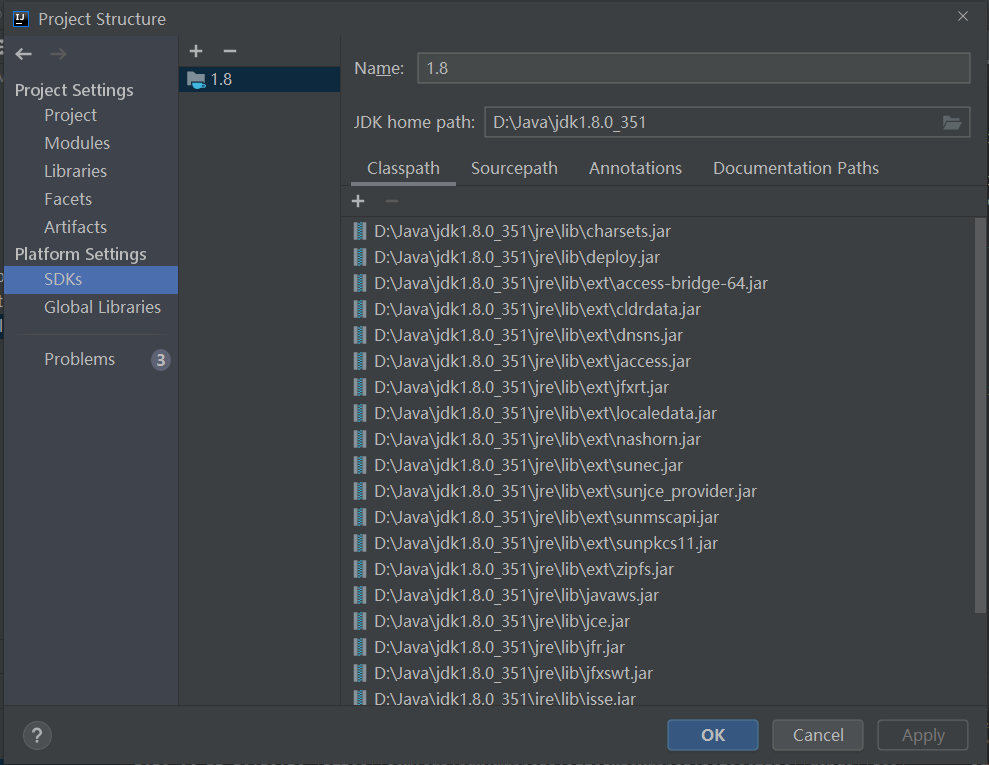
Task: Select the 1.8 SDK entry in list
Action: [x=221, y=79]
